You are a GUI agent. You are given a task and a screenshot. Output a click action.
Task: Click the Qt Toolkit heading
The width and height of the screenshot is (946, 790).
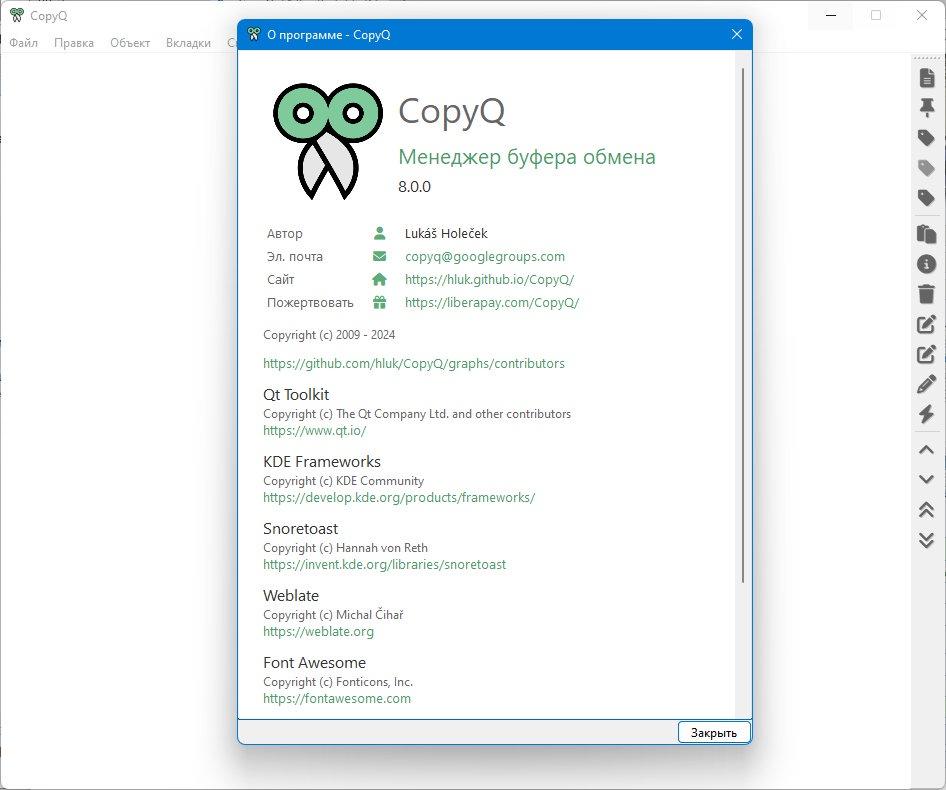pos(296,395)
